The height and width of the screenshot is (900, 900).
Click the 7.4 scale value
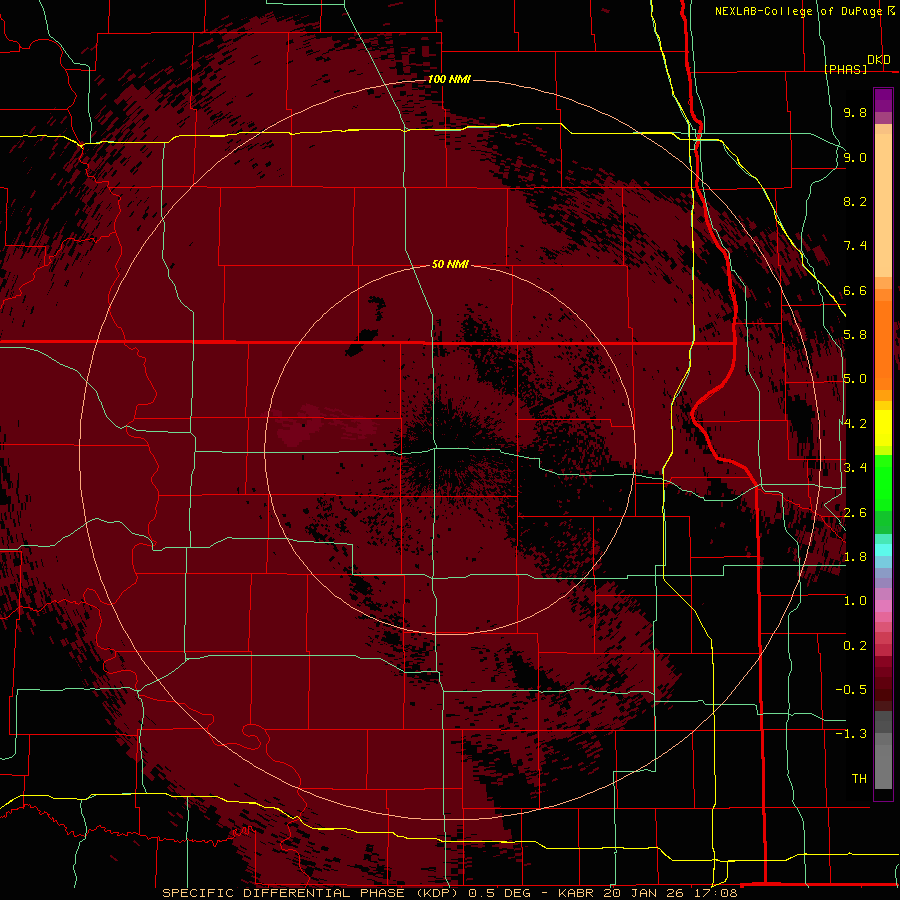pyautogui.click(x=855, y=246)
